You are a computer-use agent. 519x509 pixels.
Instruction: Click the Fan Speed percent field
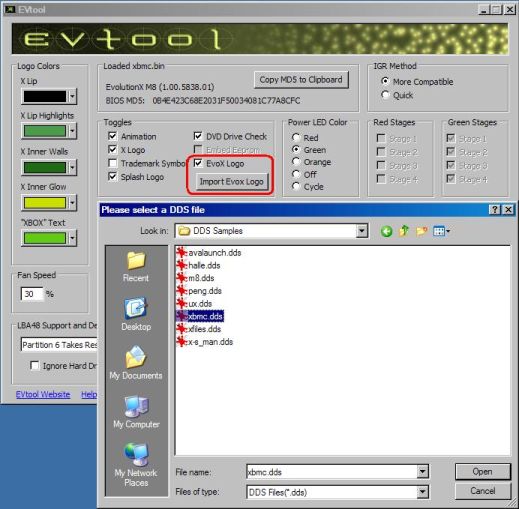(32, 294)
